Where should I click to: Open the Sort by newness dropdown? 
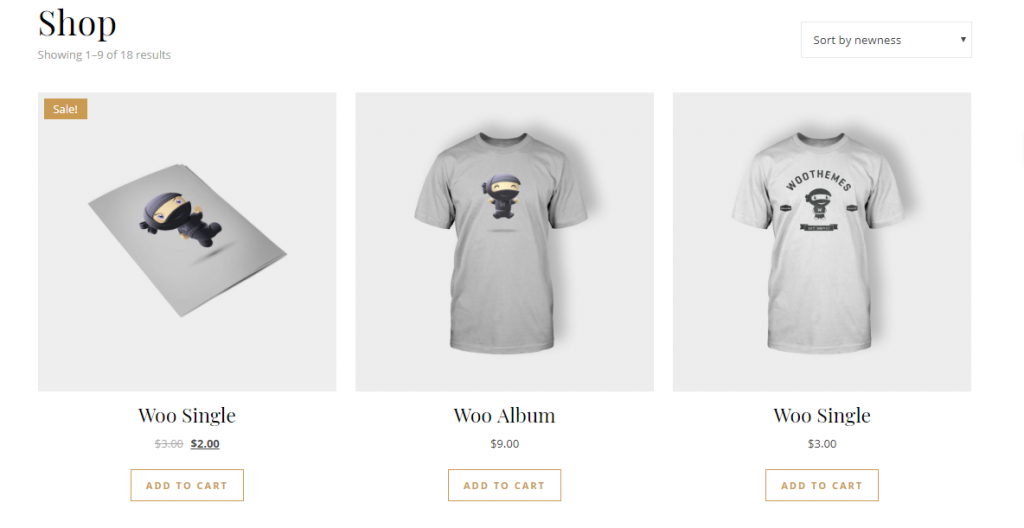click(886, 40)
